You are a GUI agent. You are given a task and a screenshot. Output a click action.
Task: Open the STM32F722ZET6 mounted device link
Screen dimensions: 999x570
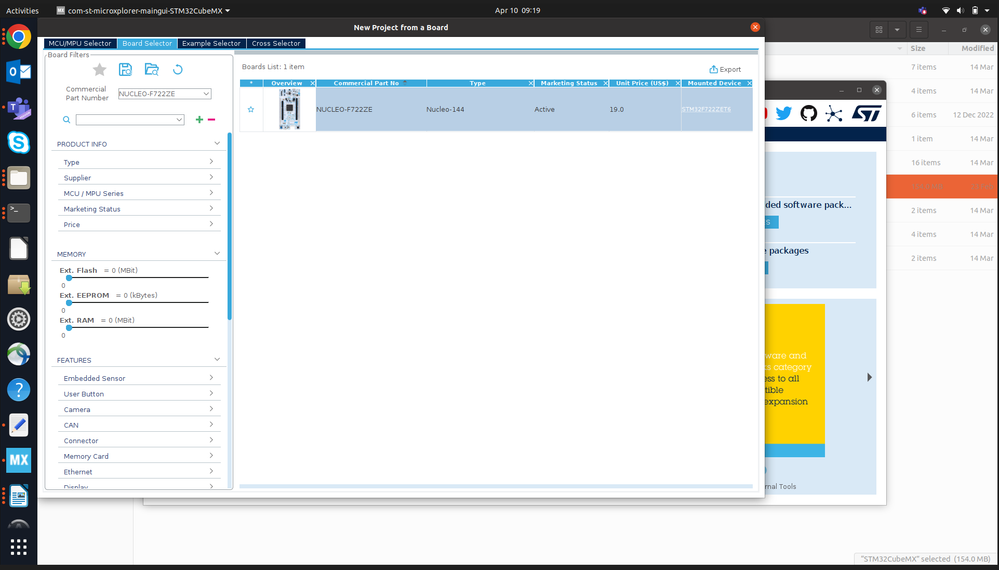coord(706,110)
